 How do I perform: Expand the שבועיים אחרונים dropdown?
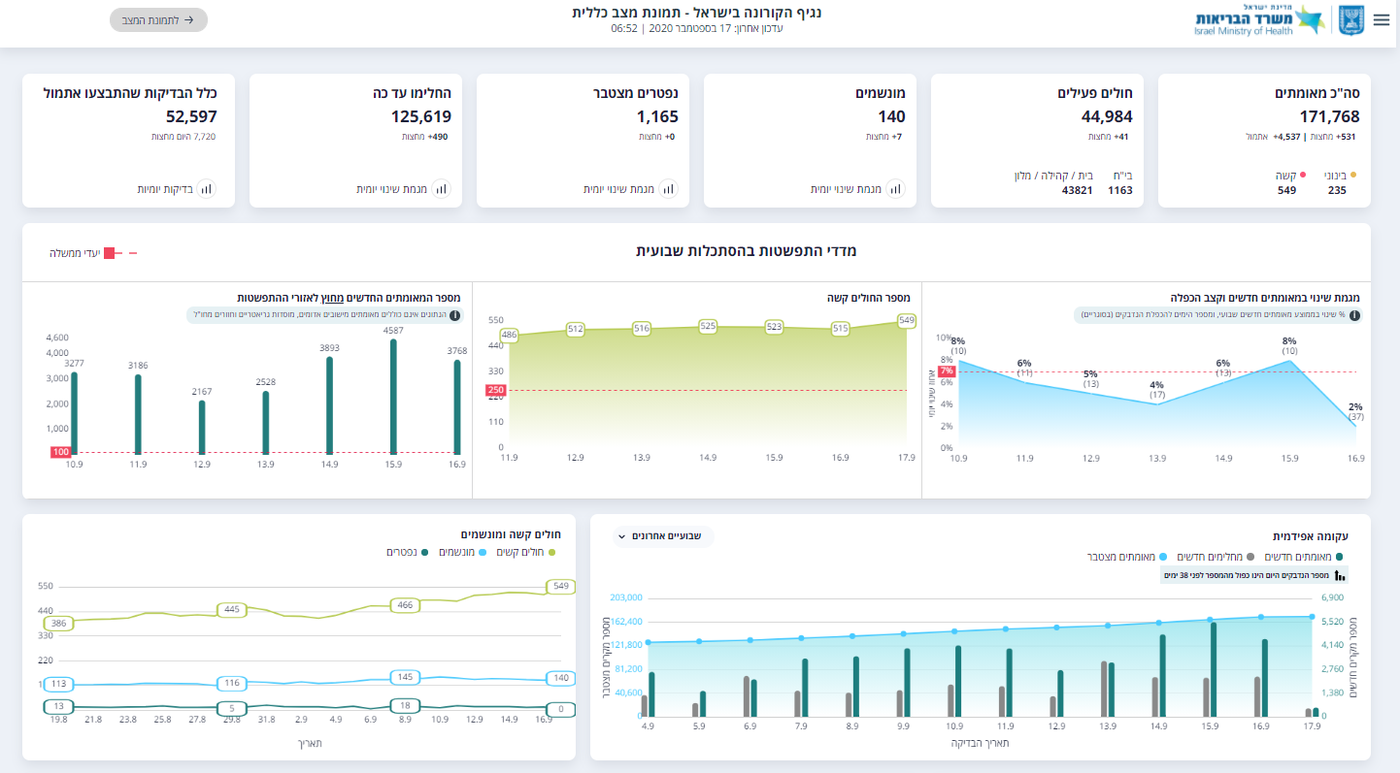pos(664,536)
